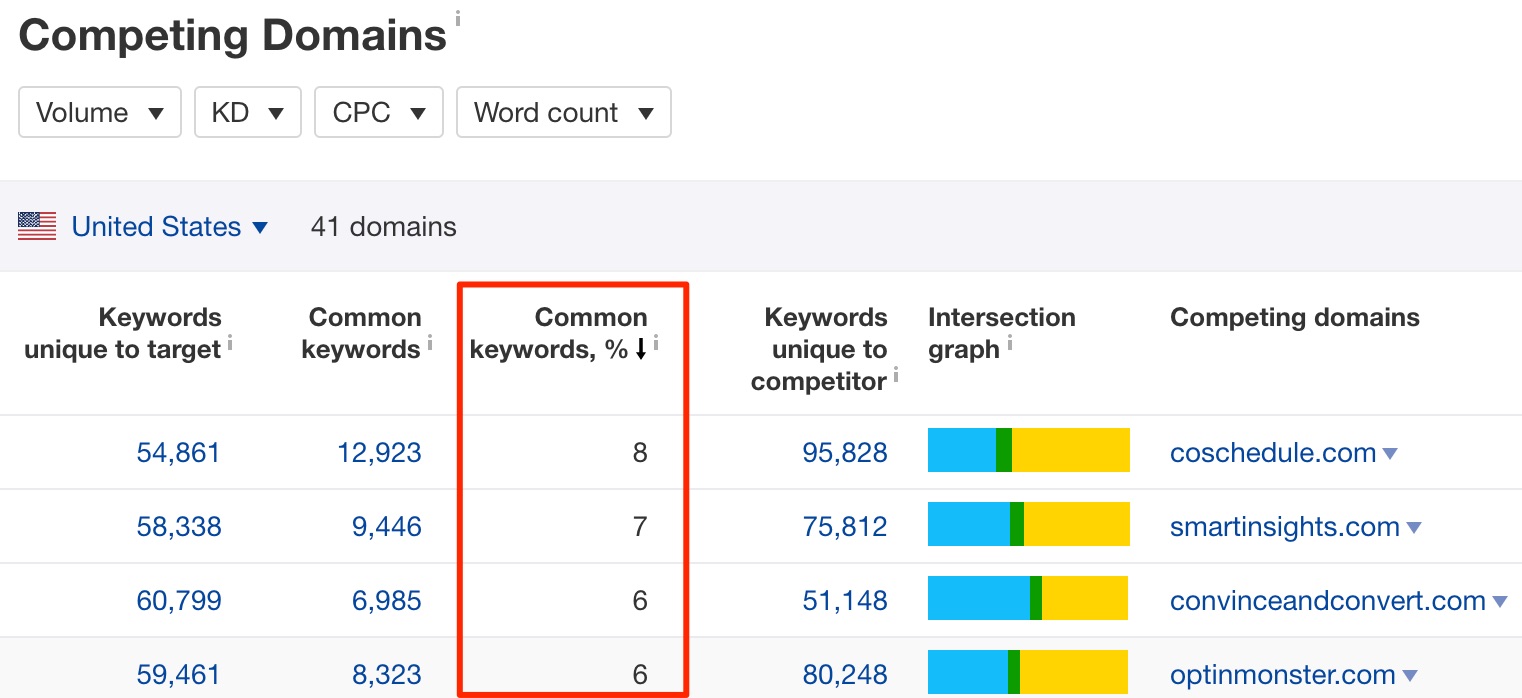Open the CPC filter dropdown
Image resolution: width=1522 pixels, height=698 pixels.
pos(378,112)
